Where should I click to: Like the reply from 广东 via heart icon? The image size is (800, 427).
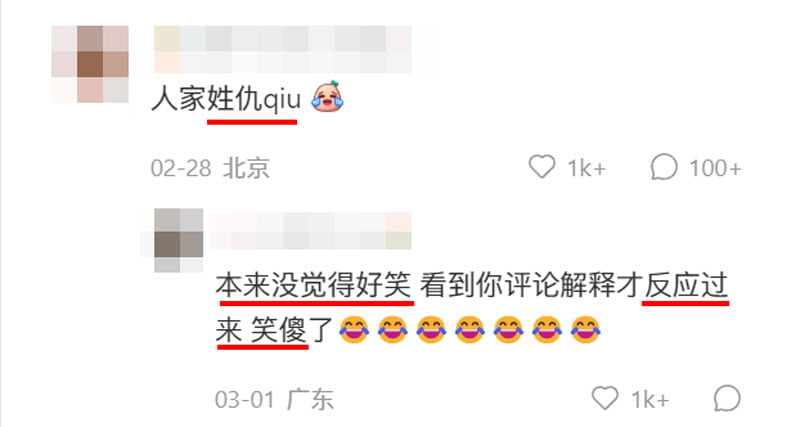pos(605,398)
